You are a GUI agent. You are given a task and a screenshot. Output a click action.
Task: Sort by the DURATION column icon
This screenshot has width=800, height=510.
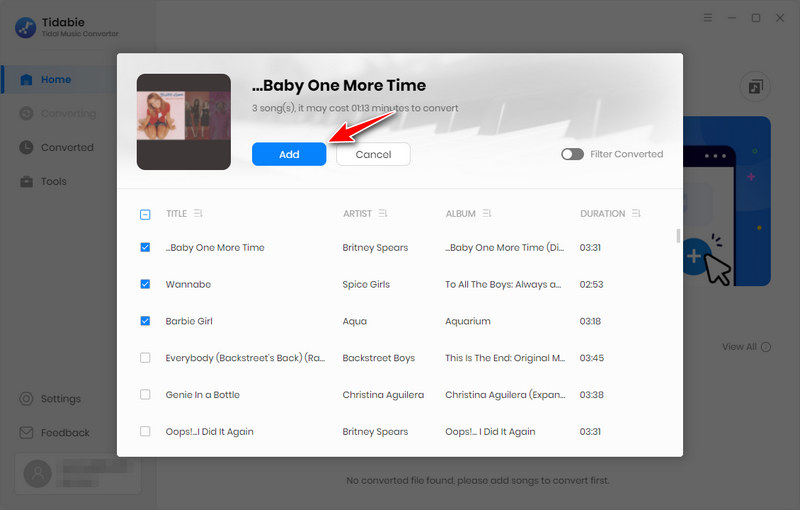(x=636, y=213)
